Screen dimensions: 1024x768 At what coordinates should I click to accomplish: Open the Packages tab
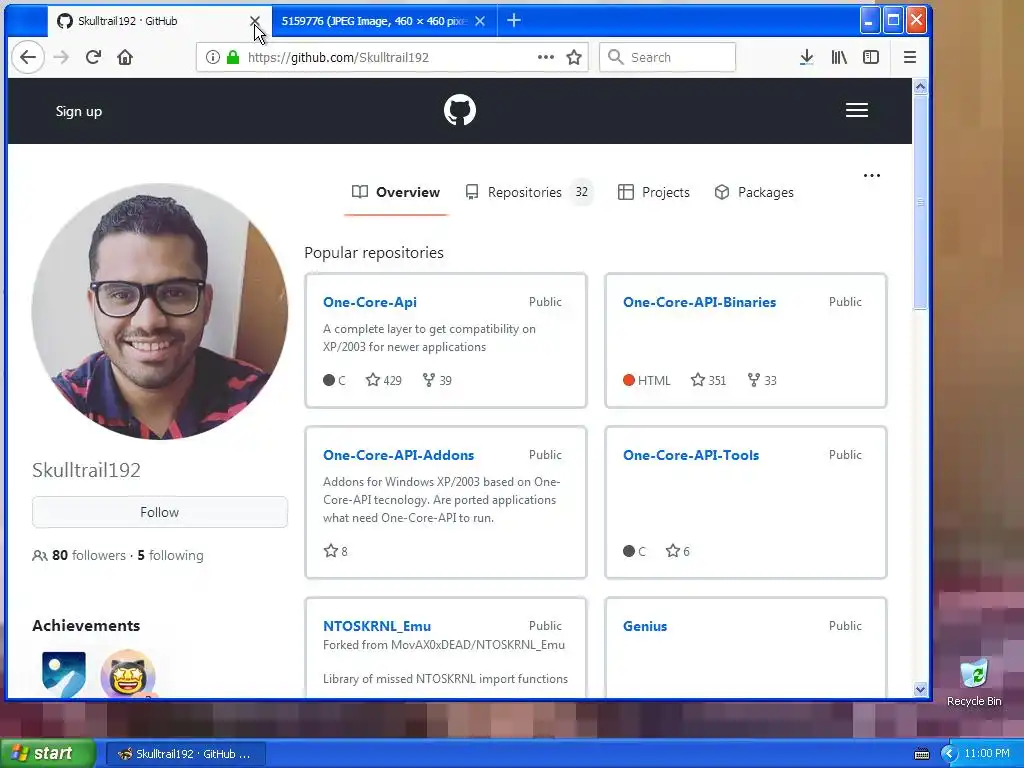pyautogui.click(x=754, y=192)
